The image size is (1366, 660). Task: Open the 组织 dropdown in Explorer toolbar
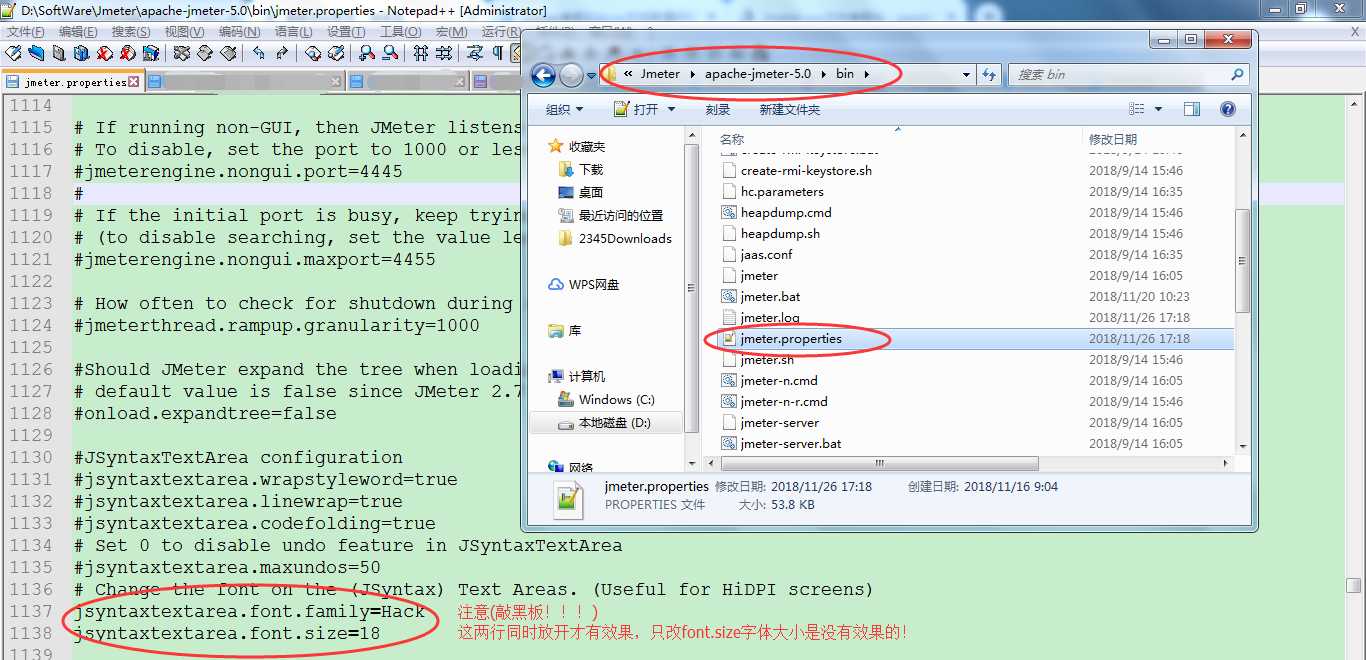click(566, 109)
